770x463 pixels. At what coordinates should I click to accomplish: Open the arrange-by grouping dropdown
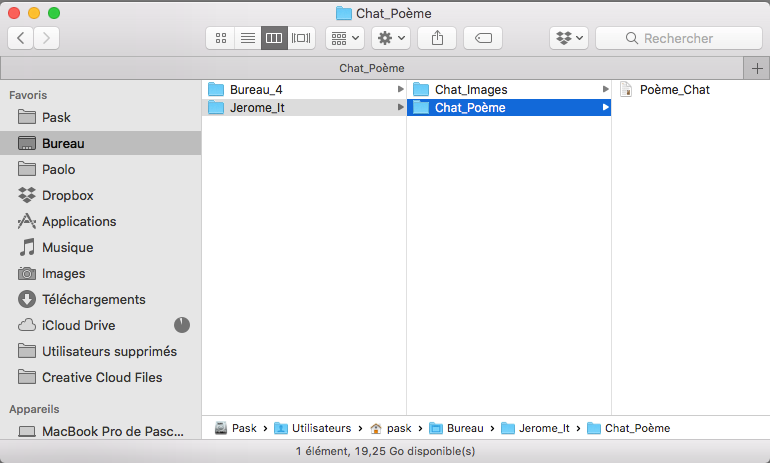pyautogui.click(x=345, y=38)
